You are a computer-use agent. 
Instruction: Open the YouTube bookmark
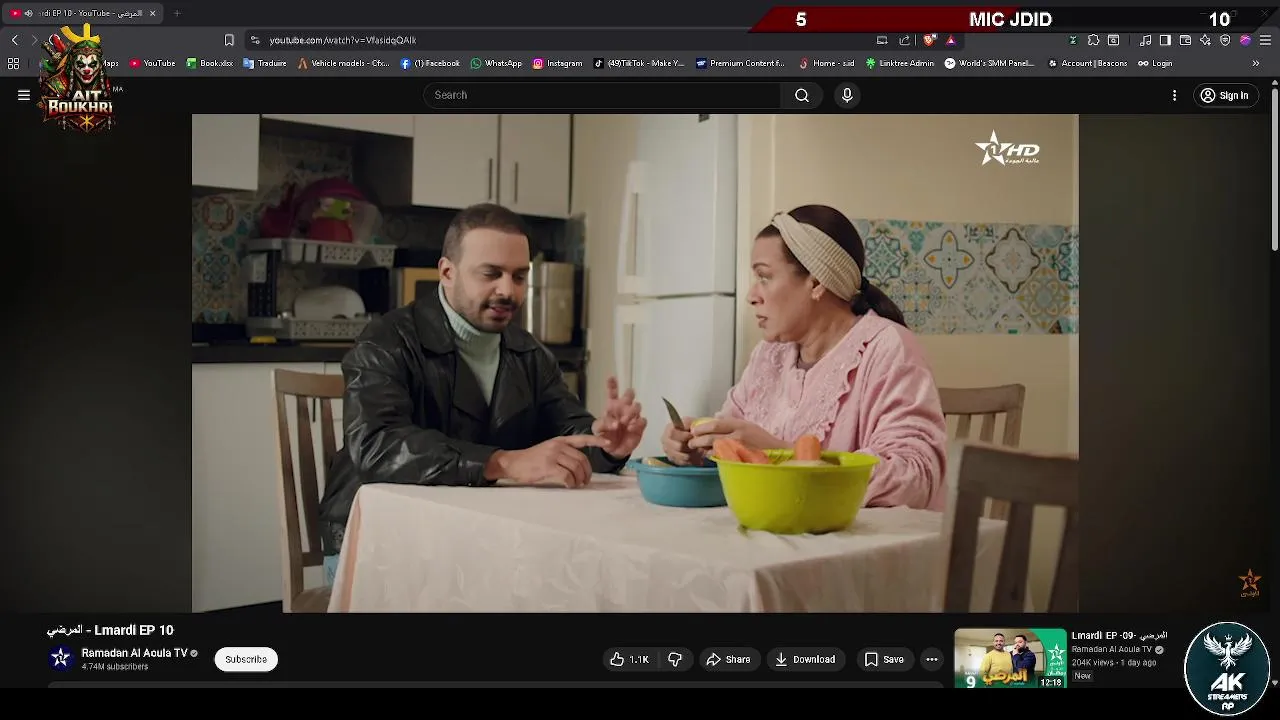click(152, 63)
